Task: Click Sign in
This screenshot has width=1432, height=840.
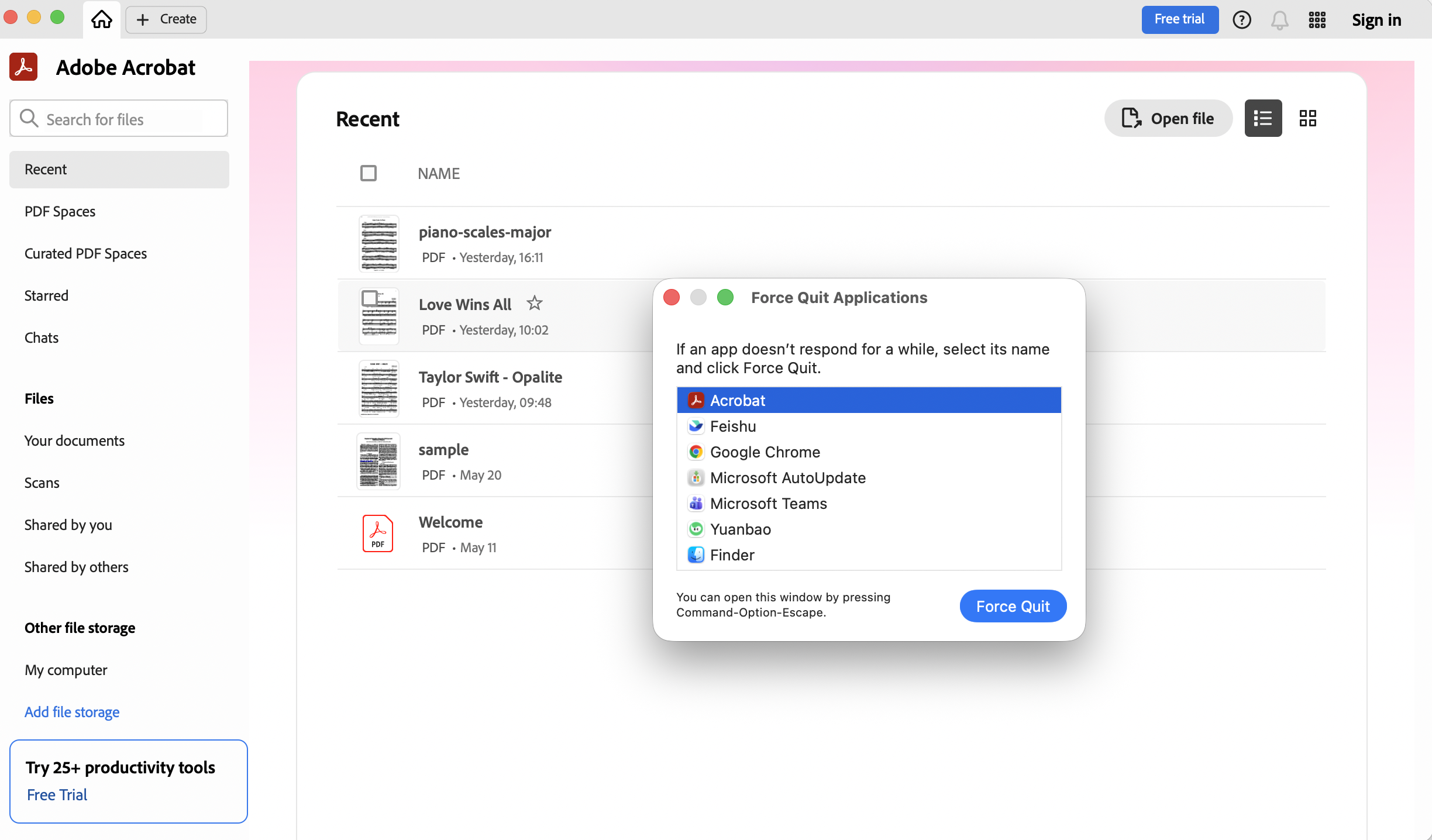Action: pyautogui.click(x=1376, y=20)
